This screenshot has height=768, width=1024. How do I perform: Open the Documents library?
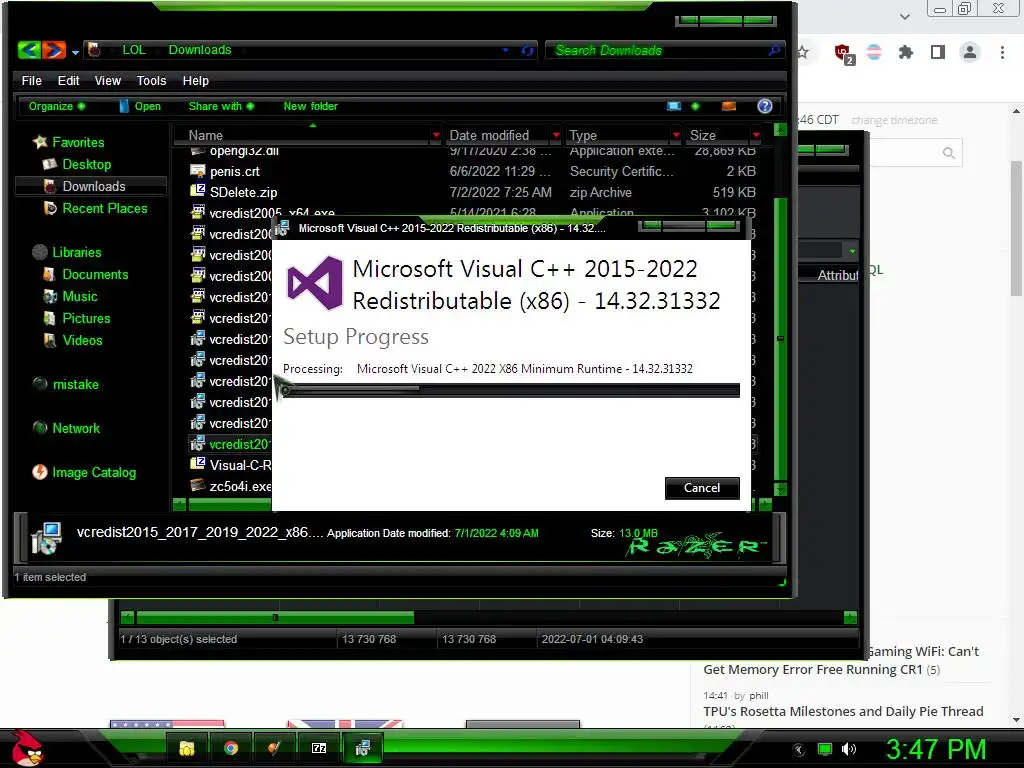coord(86,274)
